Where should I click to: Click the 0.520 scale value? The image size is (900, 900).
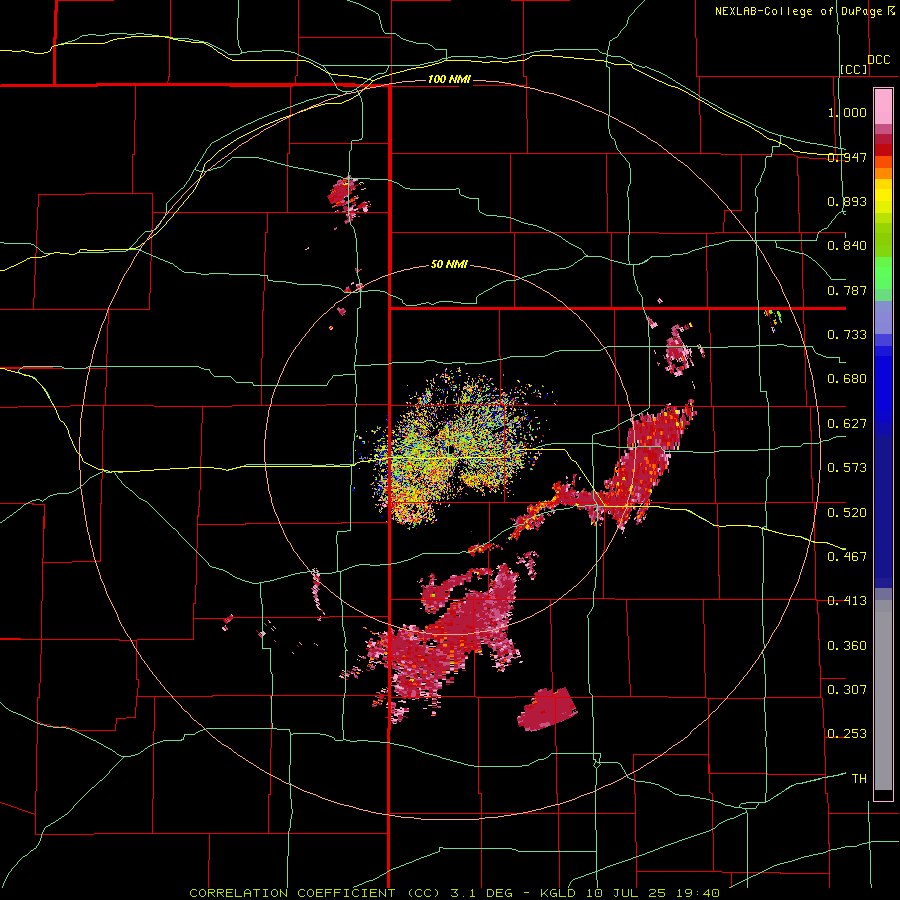pos(847,512)
